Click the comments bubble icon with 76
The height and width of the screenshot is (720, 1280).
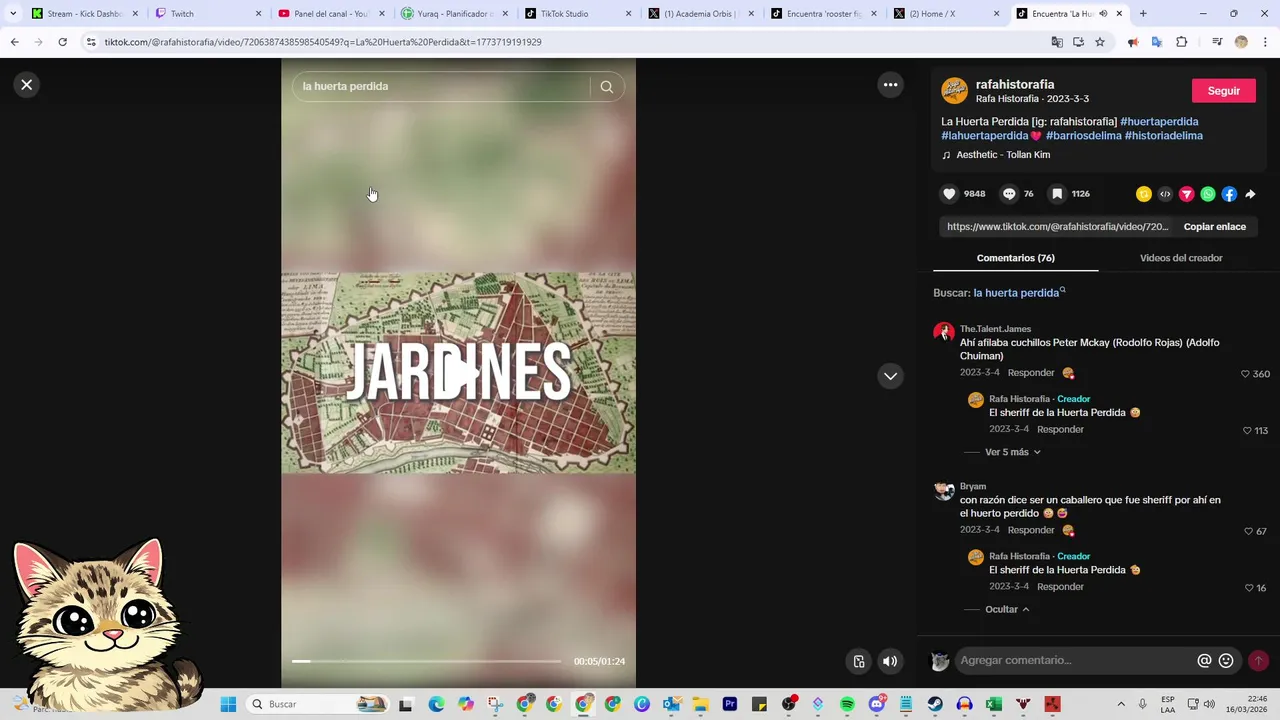[x=1009, y=194]
